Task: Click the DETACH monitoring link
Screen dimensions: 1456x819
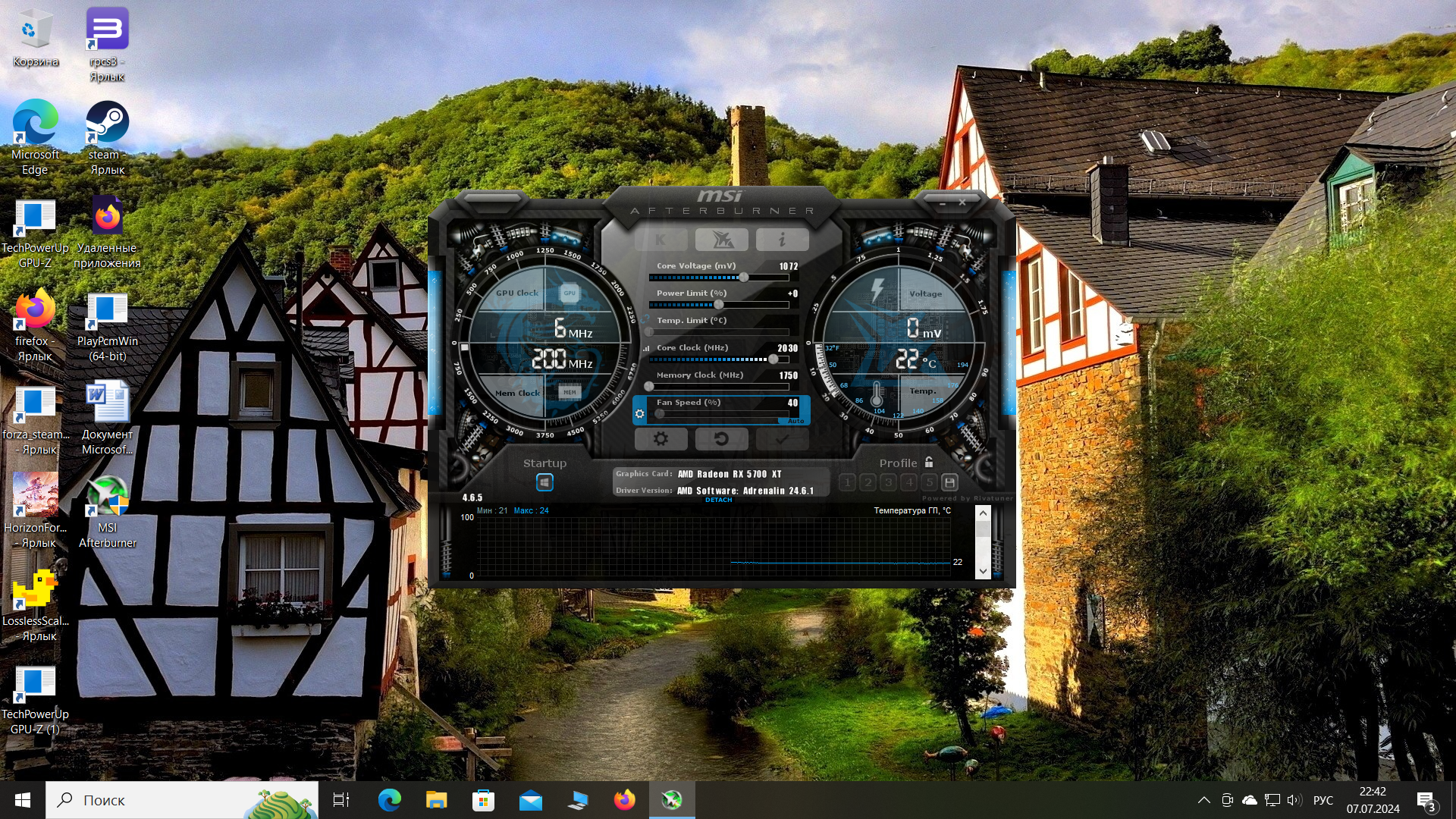Action: (x=718, y=500)
